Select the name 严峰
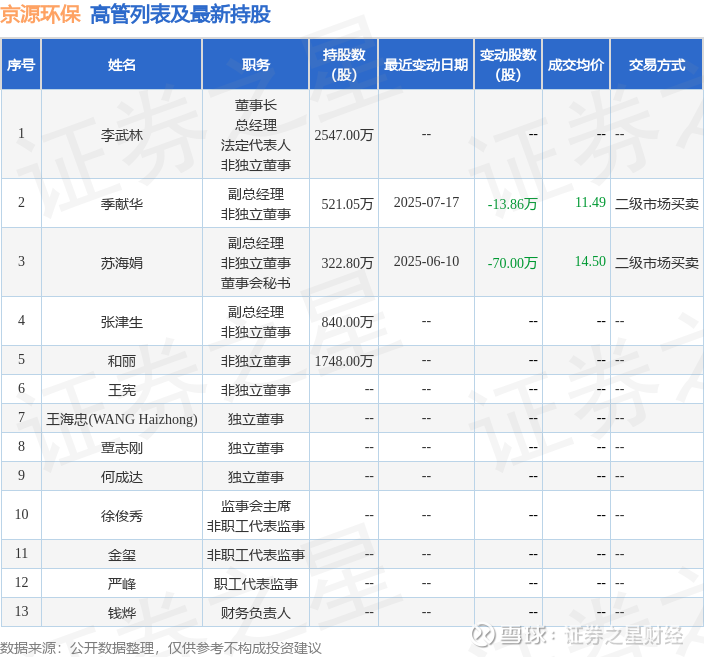Screen dimensions: 704x657 click(x=122, y=584)
